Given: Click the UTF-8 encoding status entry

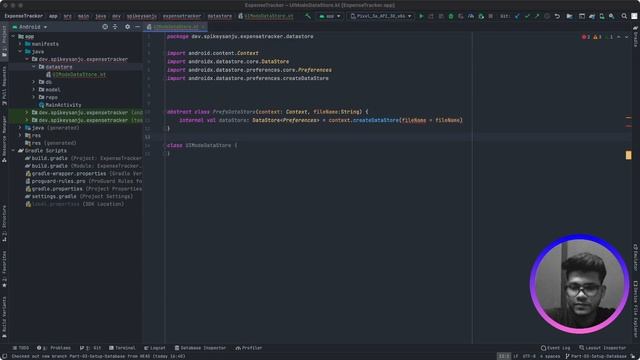Looking at the screenshot, I should click(x=529, y=356).
